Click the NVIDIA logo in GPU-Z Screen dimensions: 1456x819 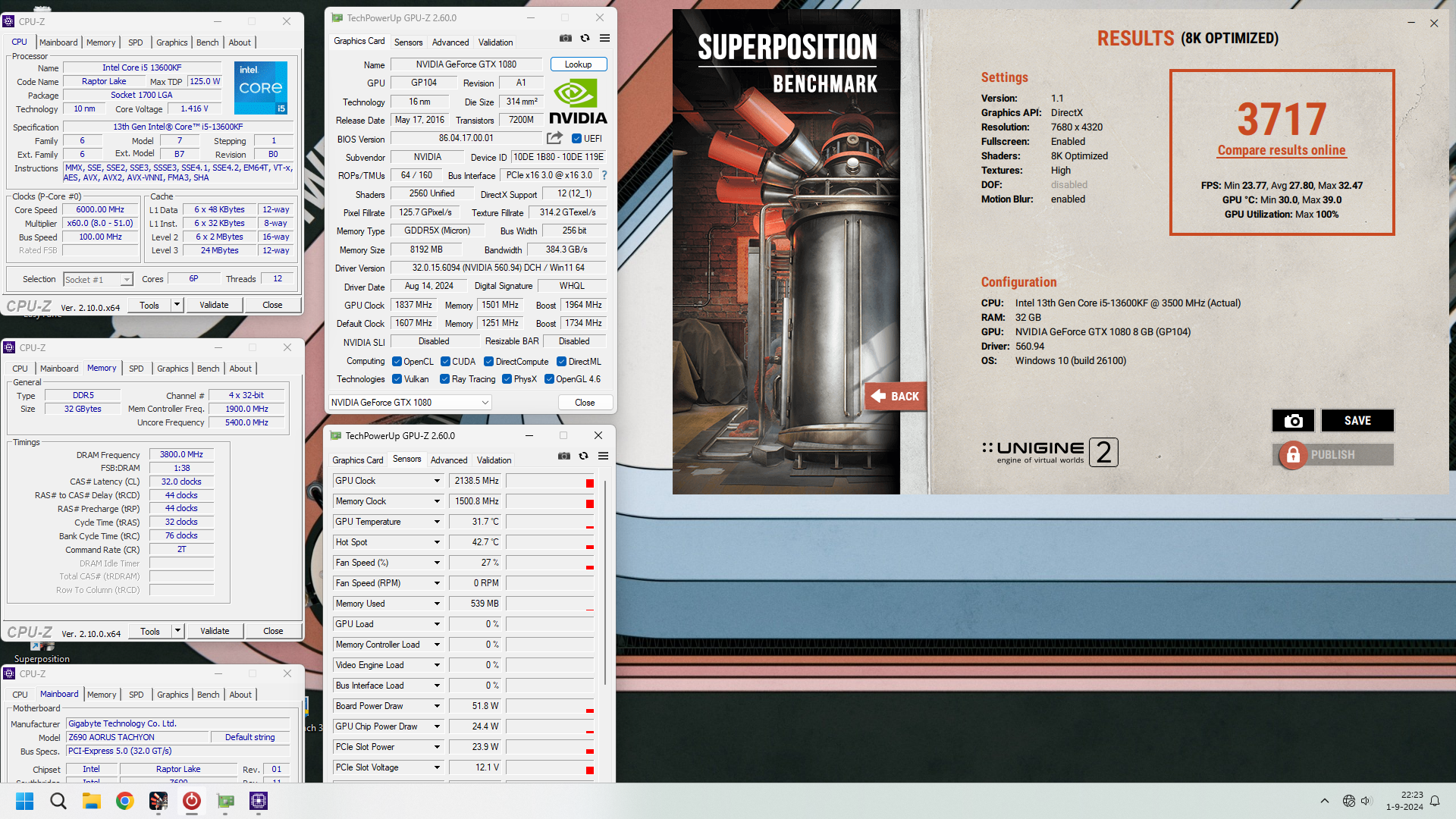(x=578, y=103)
